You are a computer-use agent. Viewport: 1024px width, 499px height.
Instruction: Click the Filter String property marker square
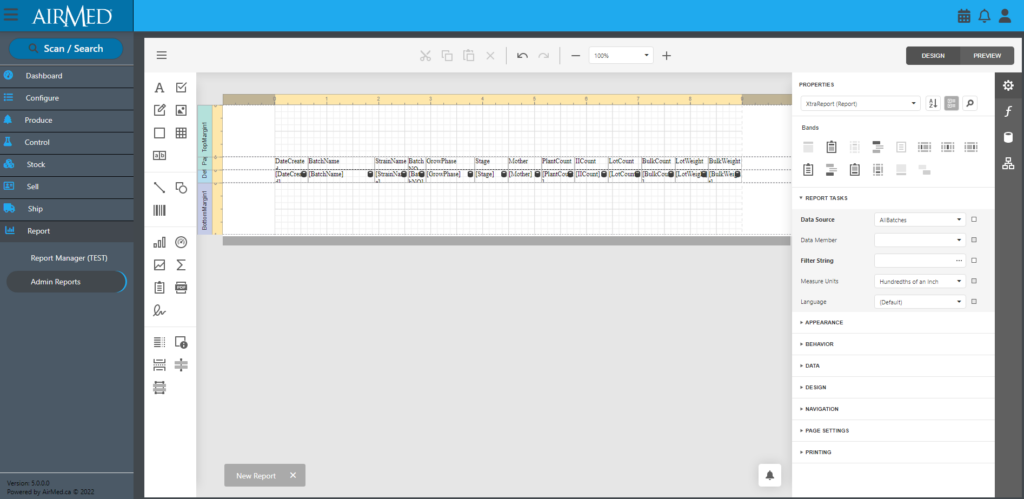click(x=974, y=260)
